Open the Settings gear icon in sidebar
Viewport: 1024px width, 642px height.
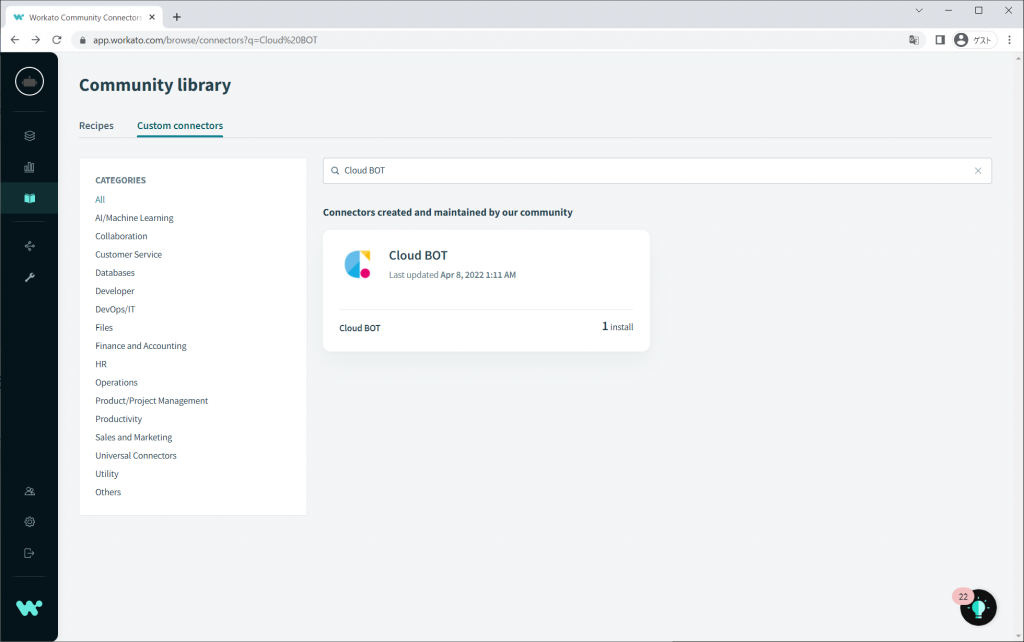tap(29, 522)
